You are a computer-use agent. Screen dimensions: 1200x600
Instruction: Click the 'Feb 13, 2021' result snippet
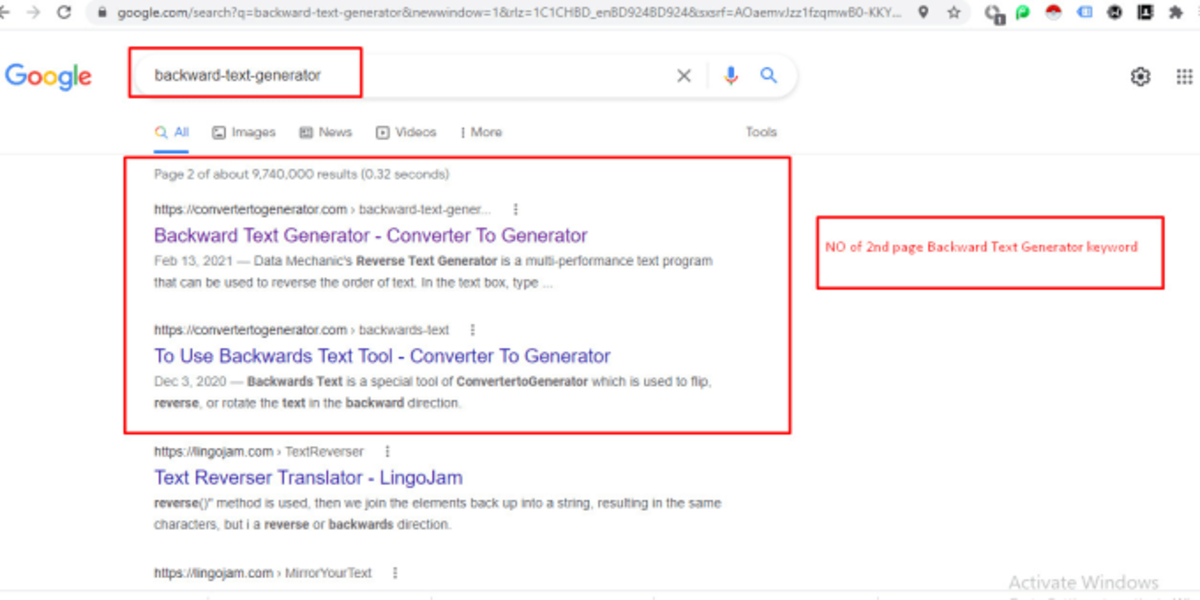(433, 272)
